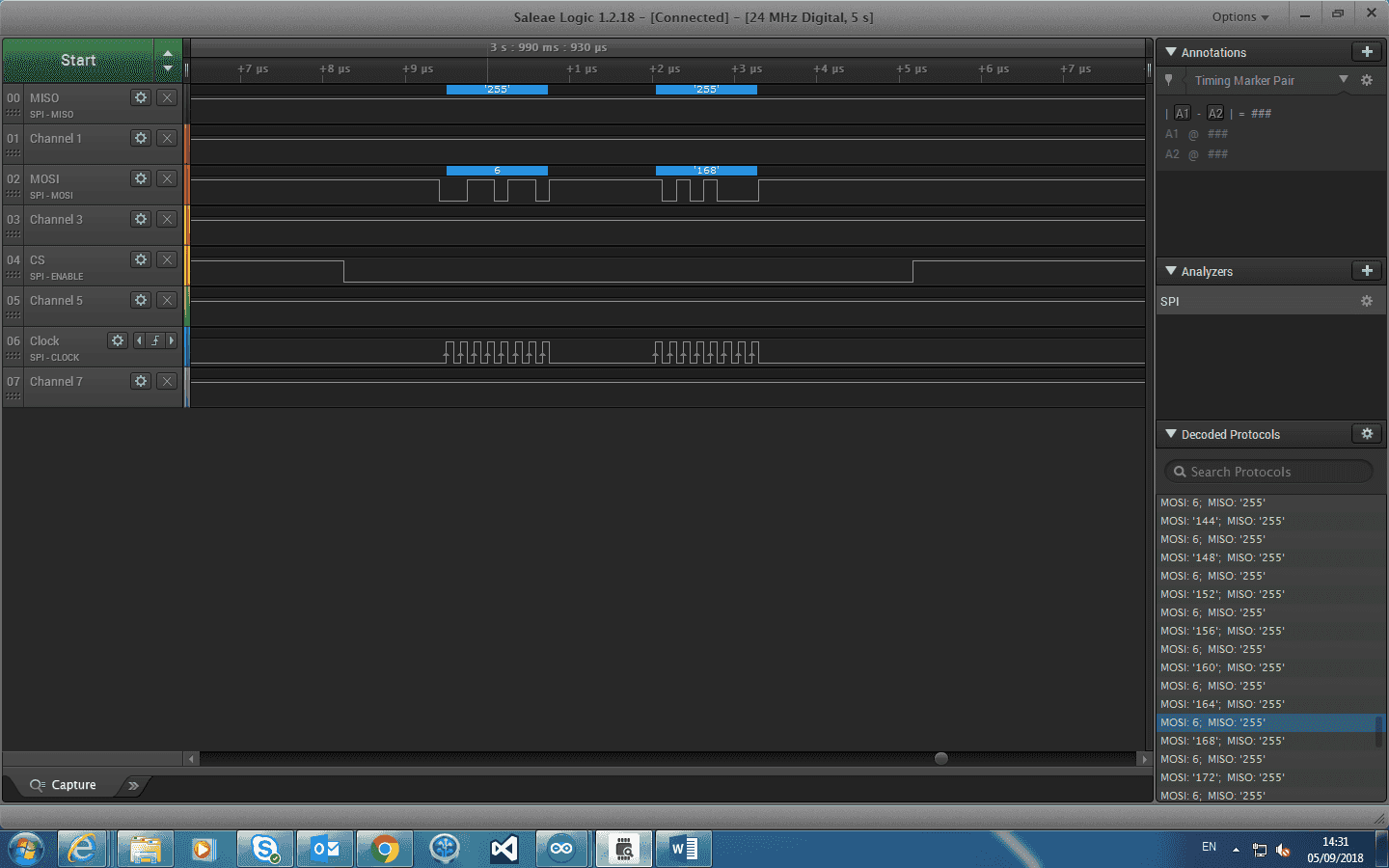Click the add annotation plus button

[x=1366, y=52]
